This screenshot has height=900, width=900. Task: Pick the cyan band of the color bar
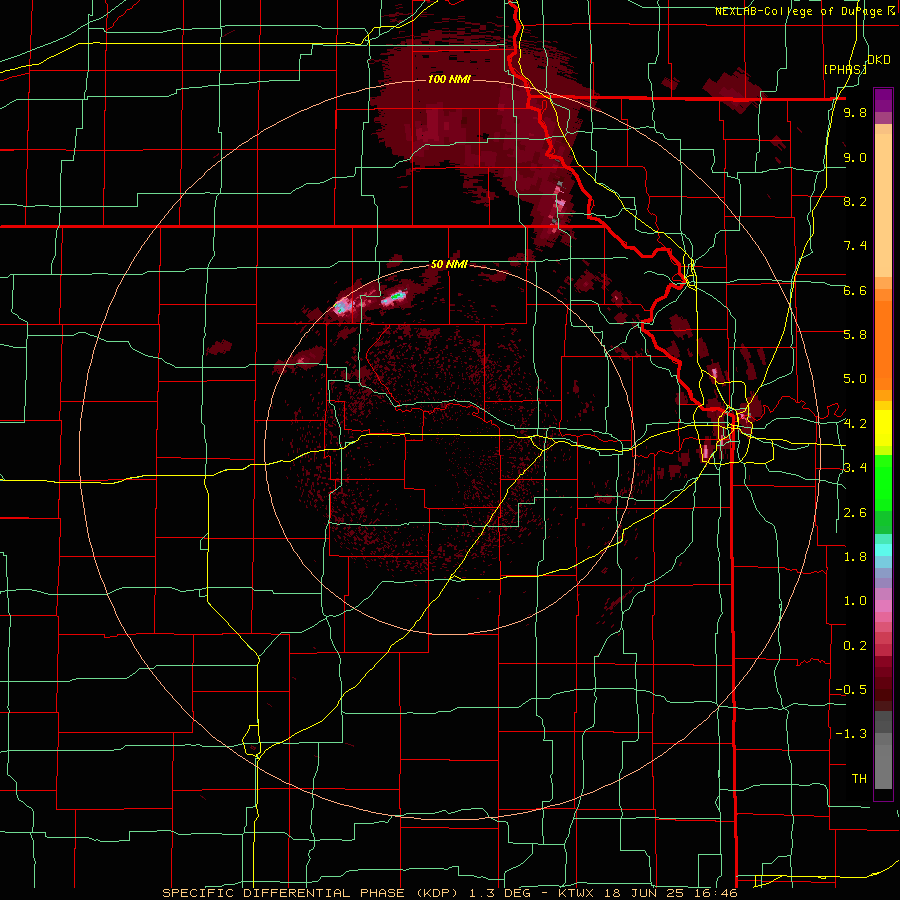point(883,549)
